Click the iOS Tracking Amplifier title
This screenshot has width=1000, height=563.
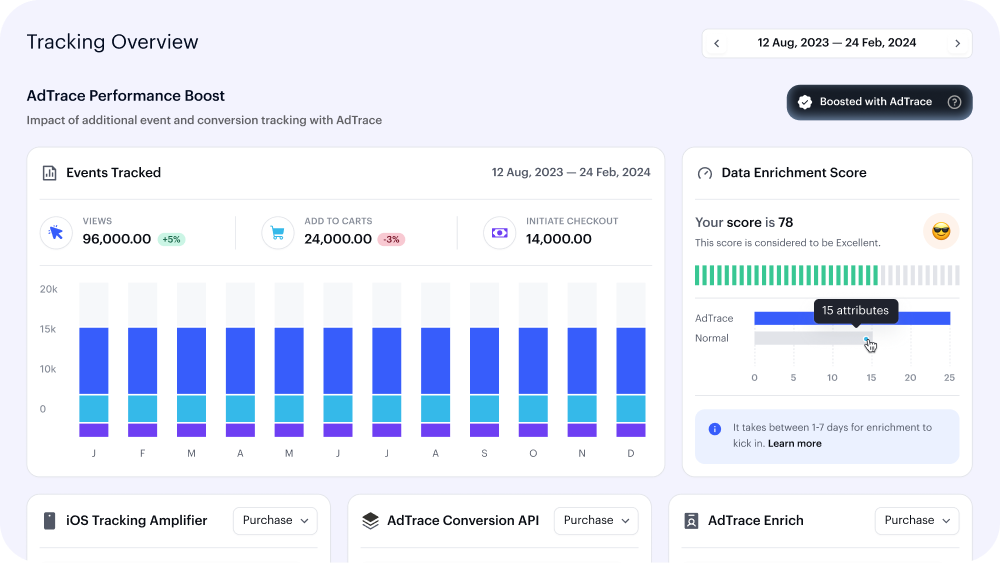136,520
